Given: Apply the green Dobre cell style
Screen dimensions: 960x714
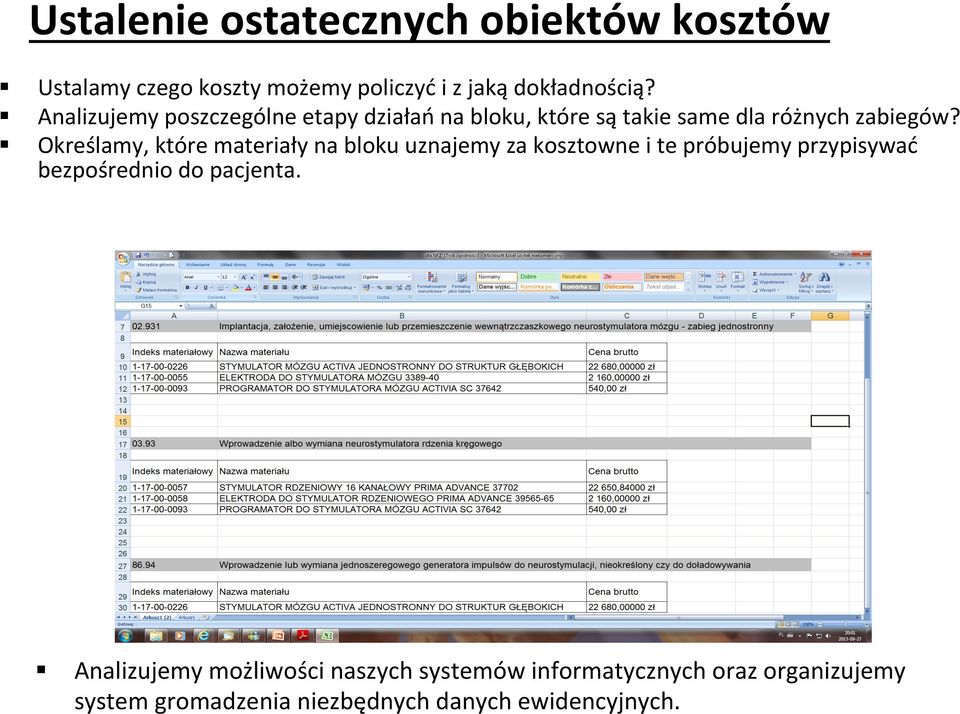Looking at the screenshot, I should (x=538, y=276).
